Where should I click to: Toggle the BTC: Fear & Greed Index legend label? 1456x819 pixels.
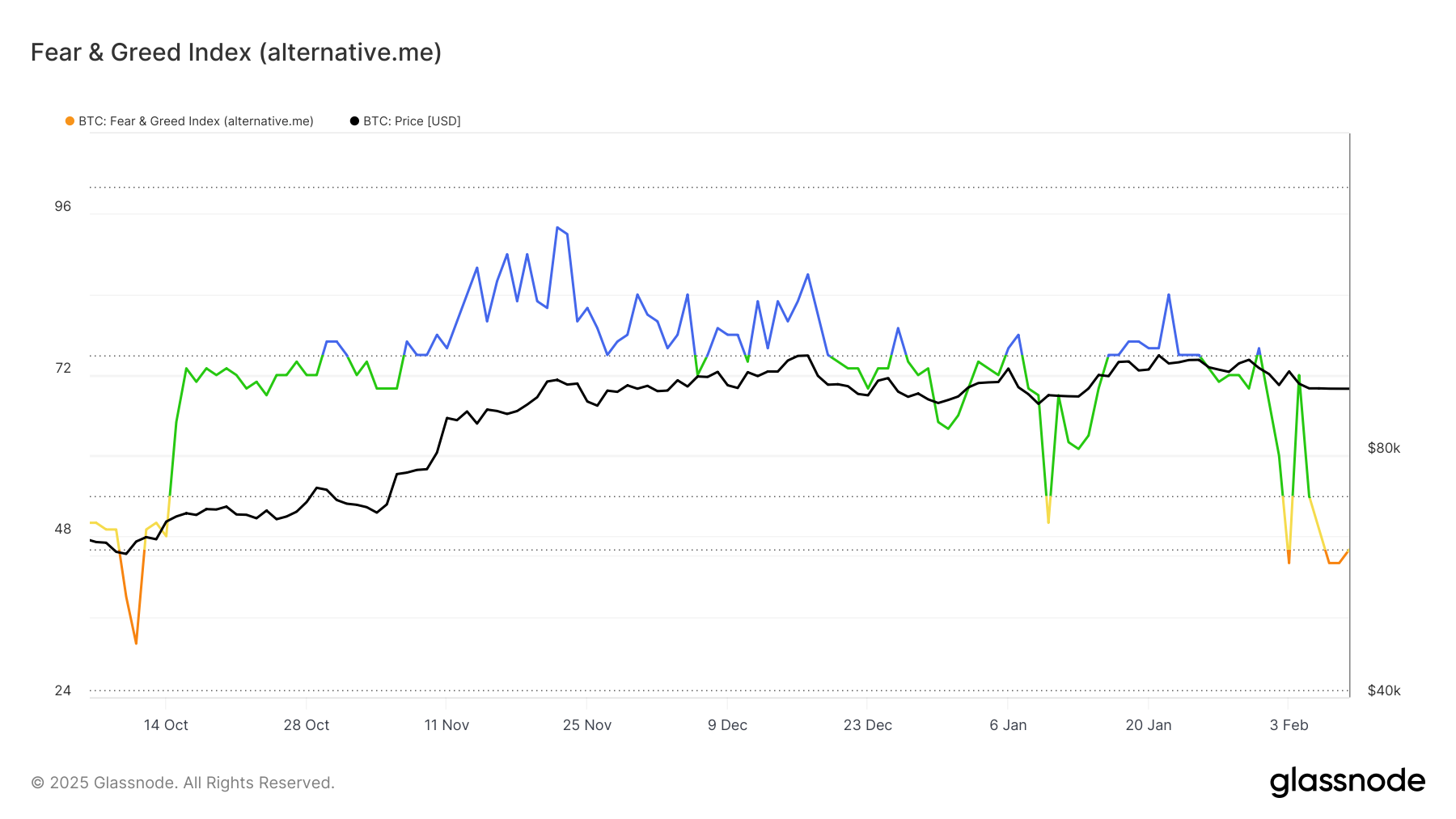[196, 121]
